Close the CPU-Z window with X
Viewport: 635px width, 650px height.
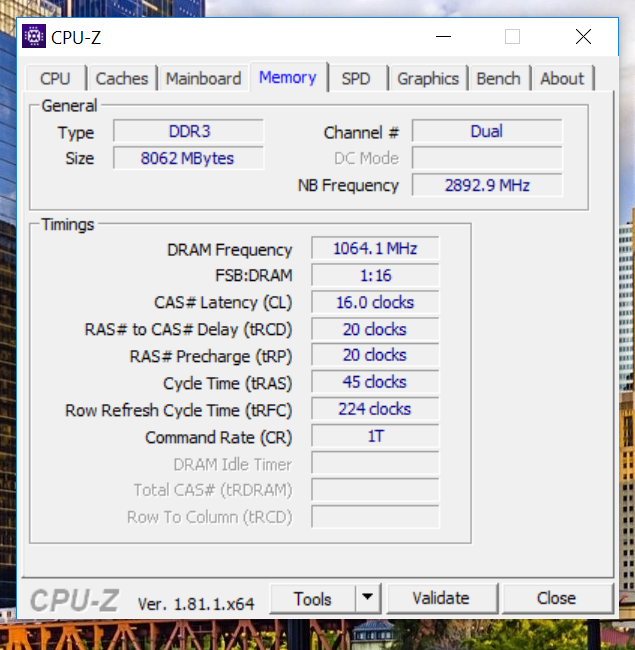tap(583, 36)
